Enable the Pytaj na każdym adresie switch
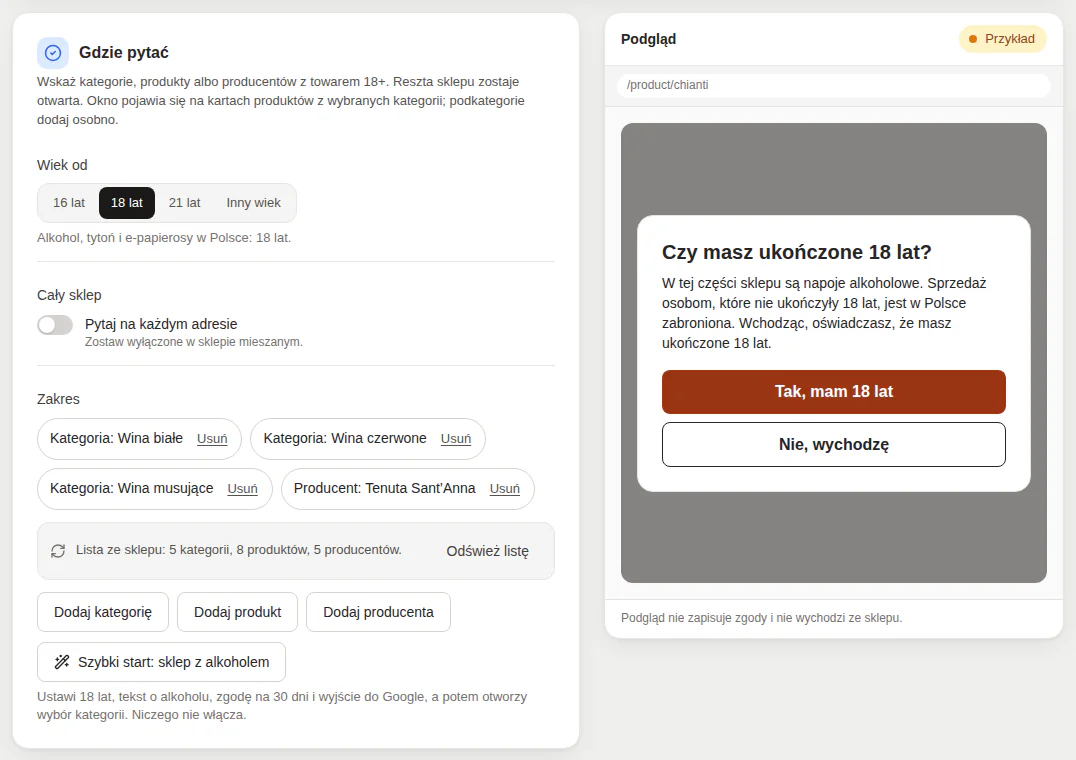The height and width of the screenshot is (760, 1076). [x=55, y=325]
